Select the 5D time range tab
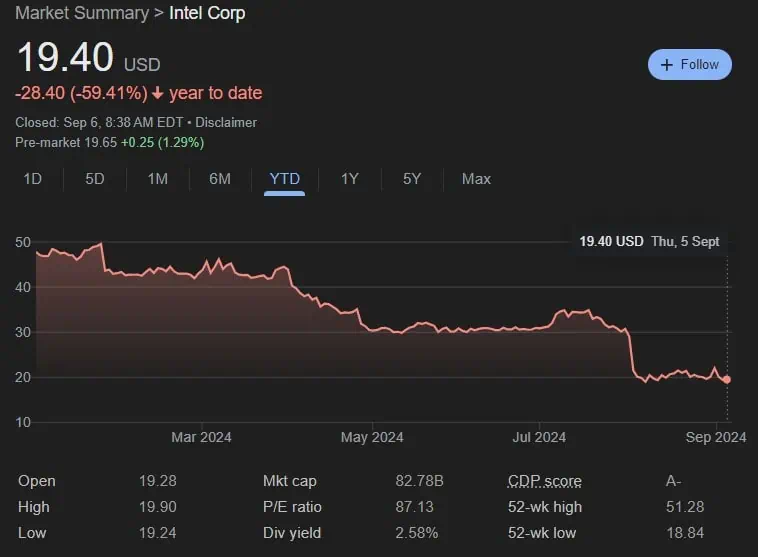758x557 pixels. pyautogui.click(x=94, y=179)
